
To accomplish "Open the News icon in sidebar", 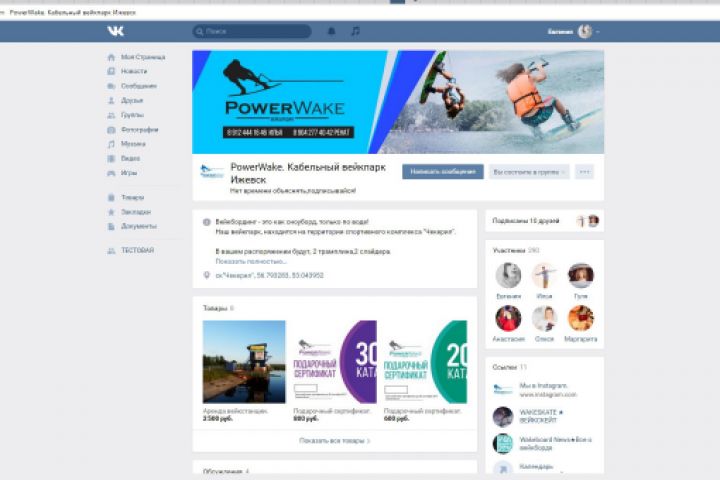I will [x=111, y=71].
